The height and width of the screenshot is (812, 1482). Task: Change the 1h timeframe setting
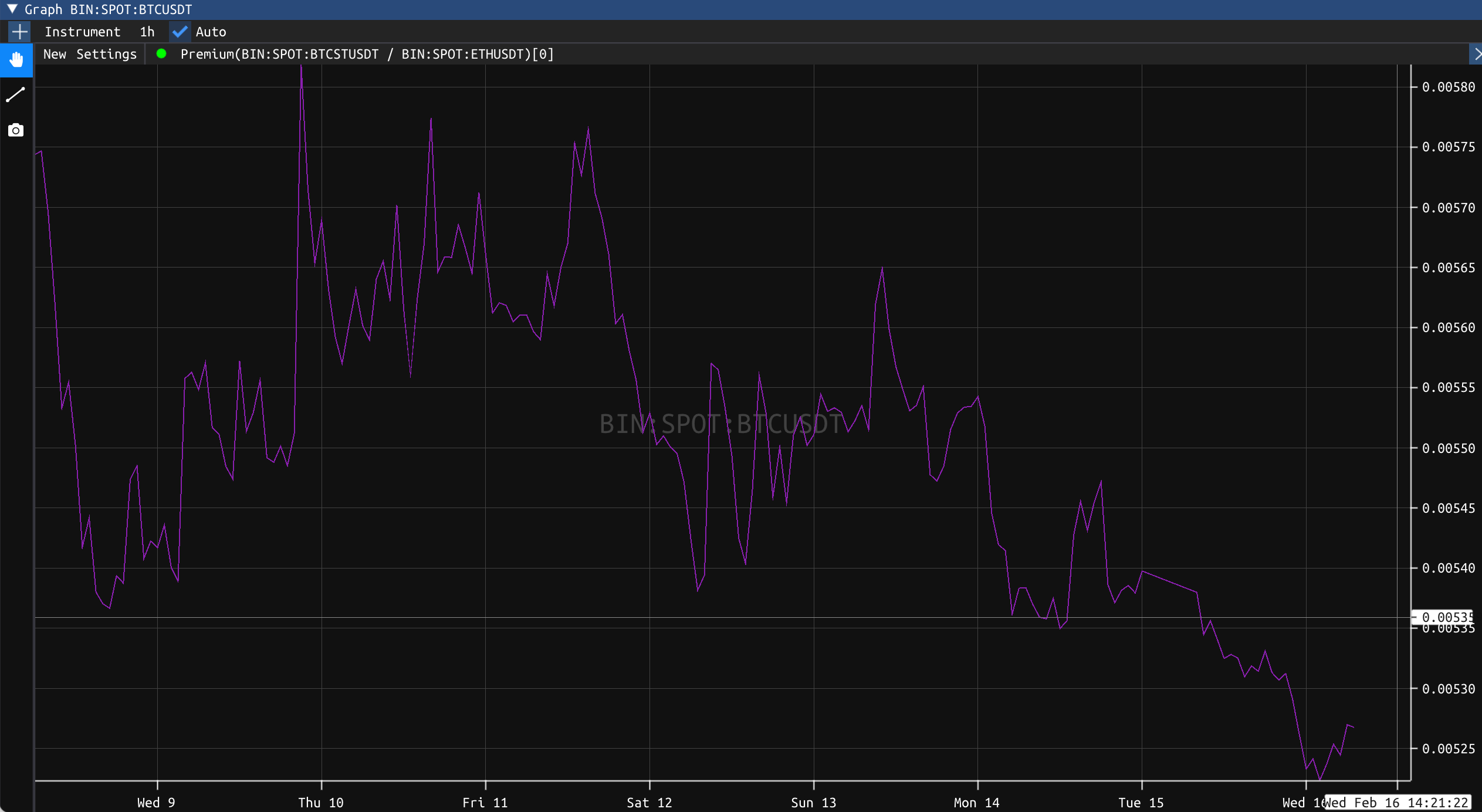pyautogui.click(x=147, y=32)
